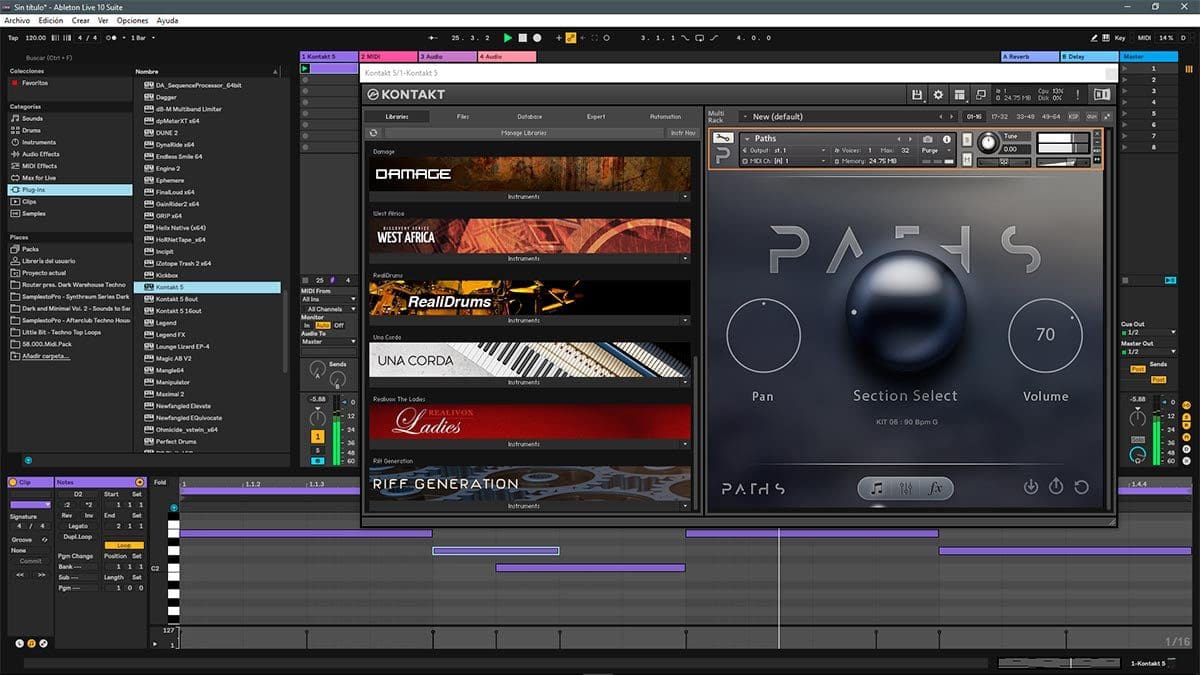Screen dimensions: 1200x675
Task: Toggle track activator 1 on Kontakt track
Action: pos(318,437)
